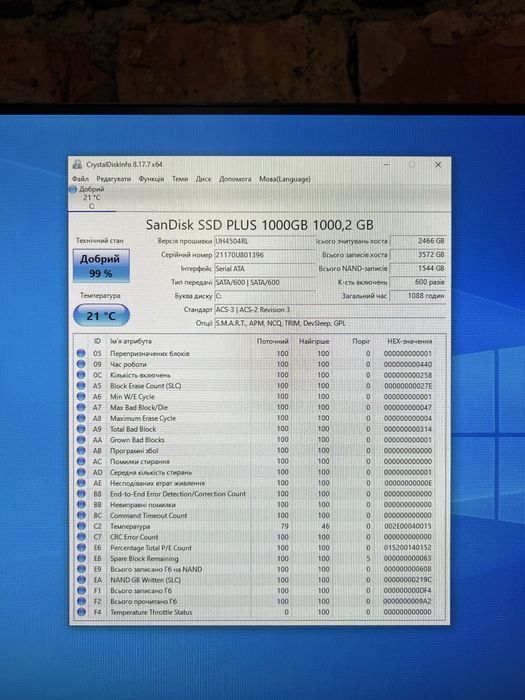Click status icon for F4 Temperature Throttle Status
This screenshot has height=700, width=525.
[81, 612]
